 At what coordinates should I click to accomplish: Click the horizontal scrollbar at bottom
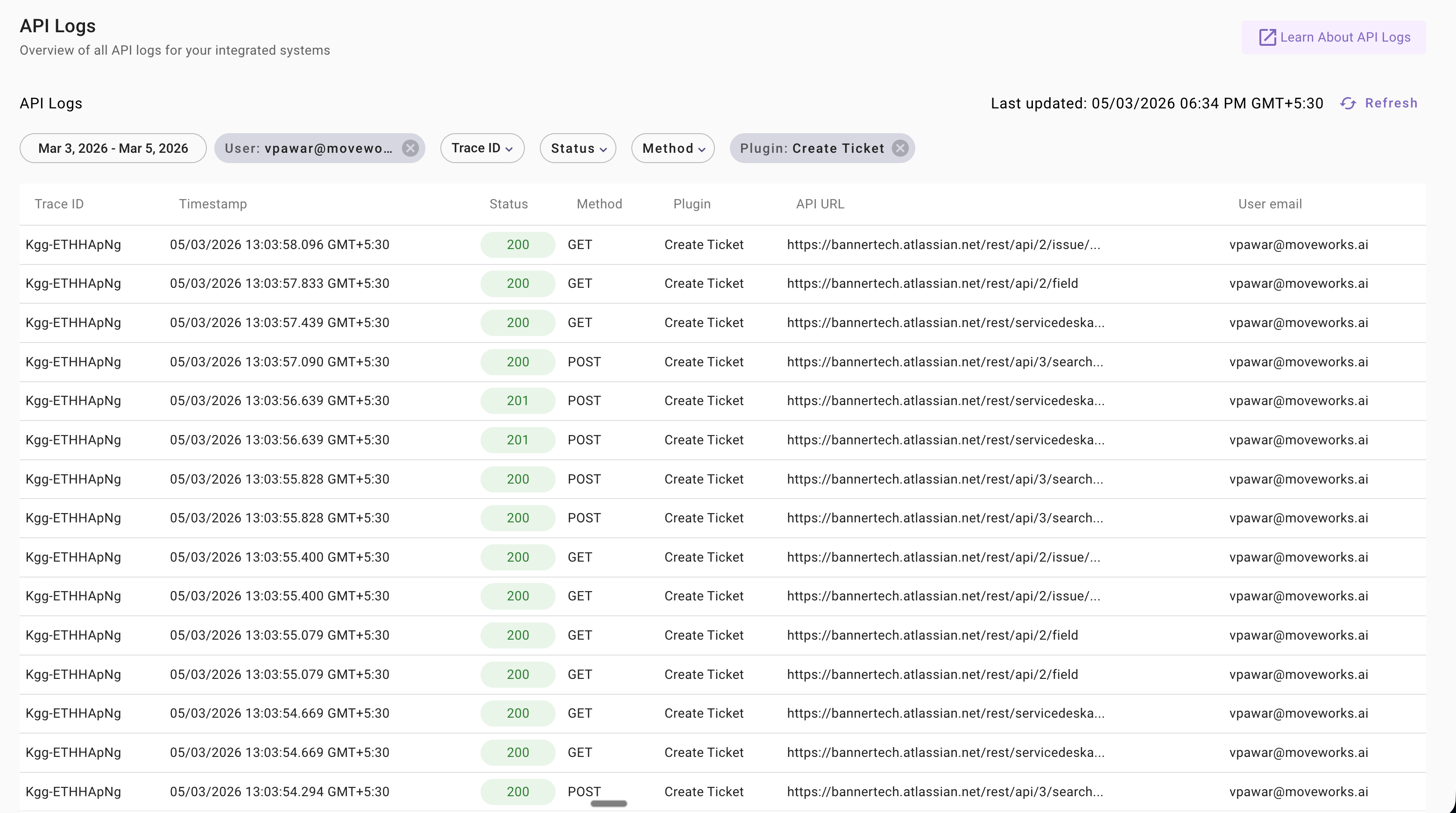608,803
